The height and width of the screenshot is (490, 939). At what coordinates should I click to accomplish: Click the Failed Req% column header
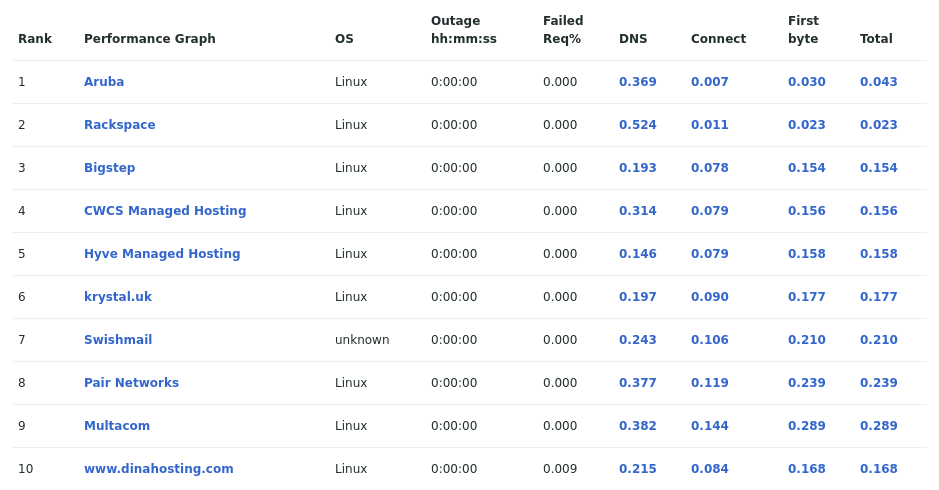coord(563,30)
